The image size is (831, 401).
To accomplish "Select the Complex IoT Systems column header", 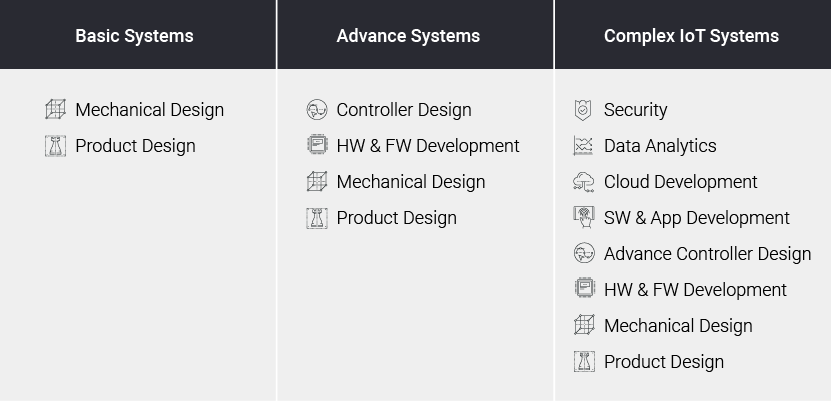I will [691, 36].
